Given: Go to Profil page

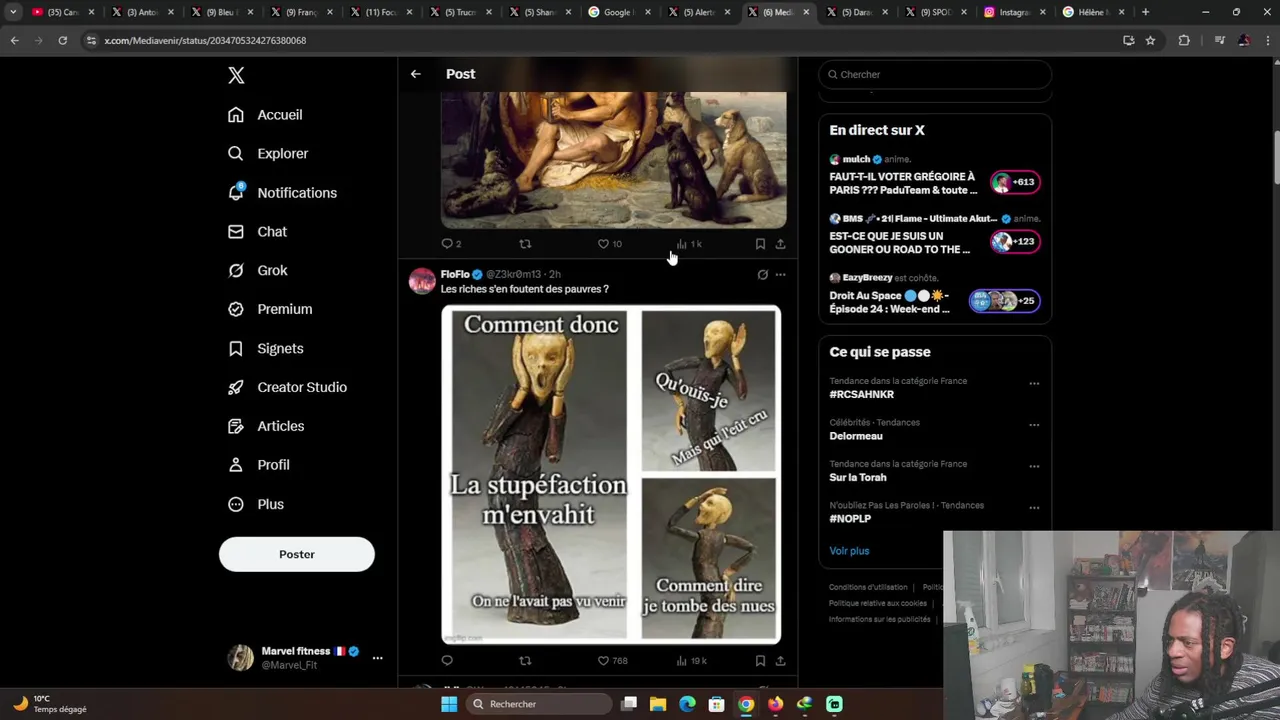Looking at the screenshot, I should tap(258, 466).
